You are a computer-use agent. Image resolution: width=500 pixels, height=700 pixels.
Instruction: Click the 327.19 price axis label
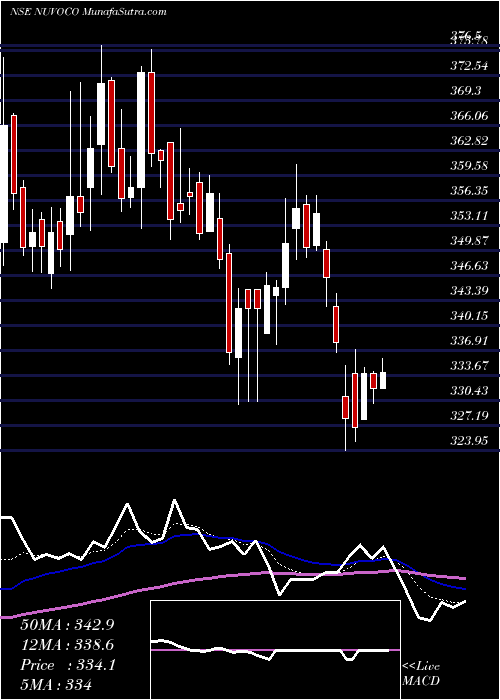pos(468,416)
